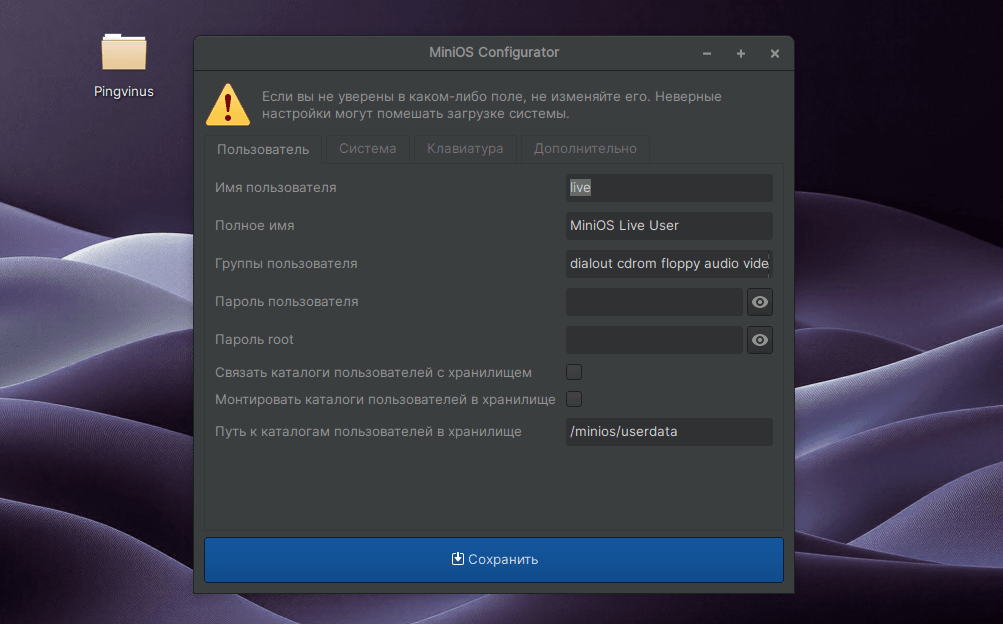Toggle 'Монтировать каталоги пользователей в хранилище' checkbox
This screenshot has height=624, width=1003.
click(x=574, y=399)
